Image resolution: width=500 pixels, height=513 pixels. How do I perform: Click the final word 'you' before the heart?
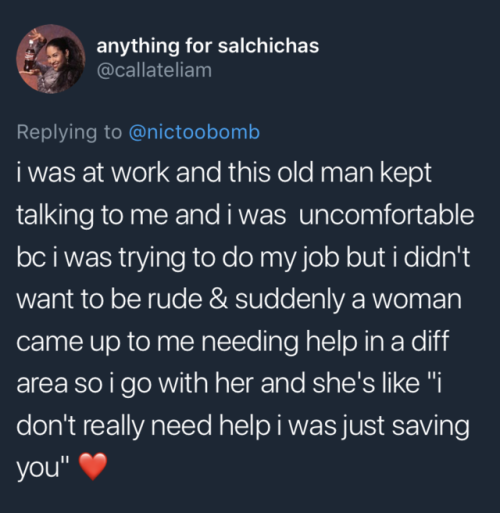tap(38, 468)
